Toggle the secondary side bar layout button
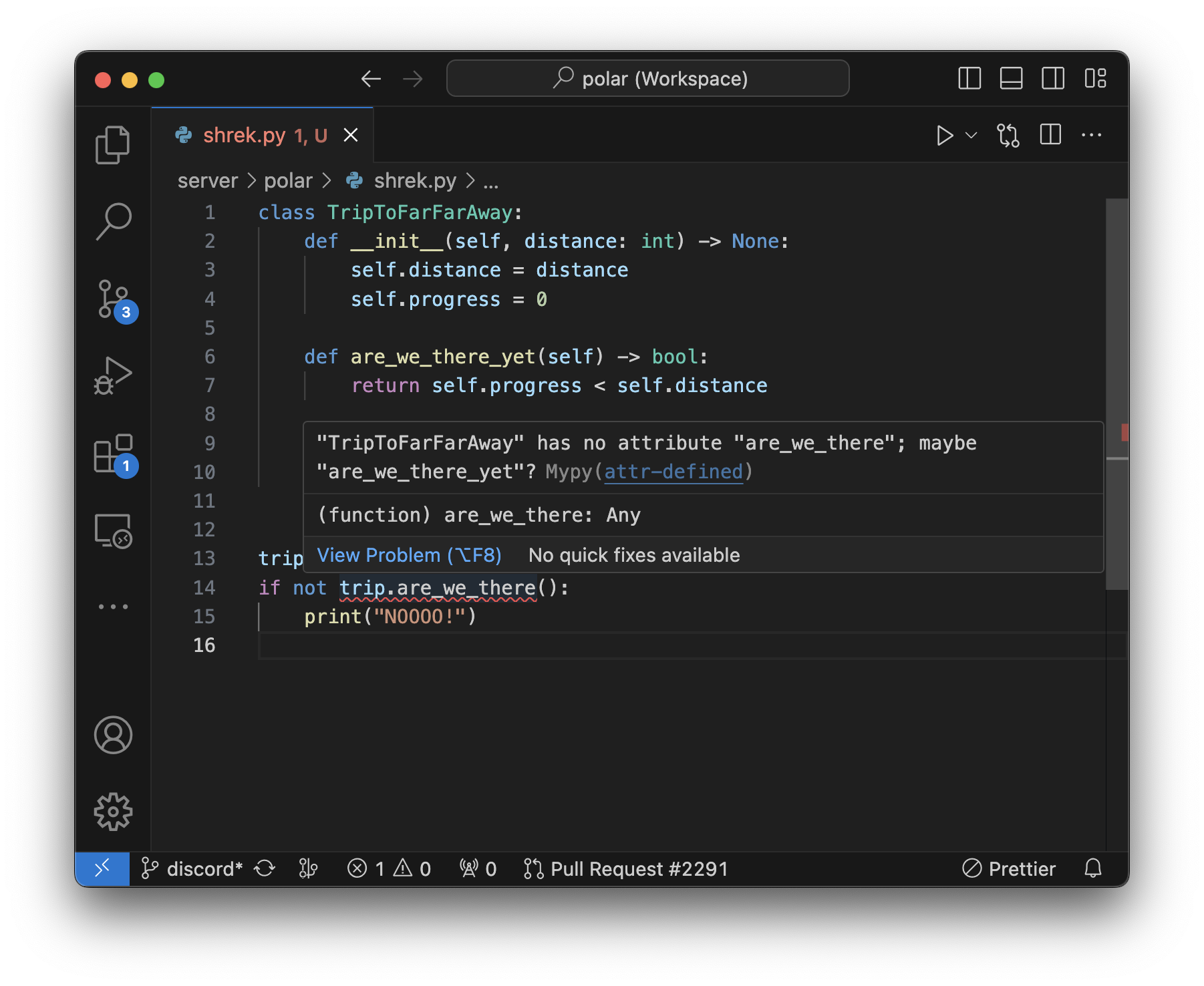This screenshot has width=1204, height=986. [x=1053, y=79]
